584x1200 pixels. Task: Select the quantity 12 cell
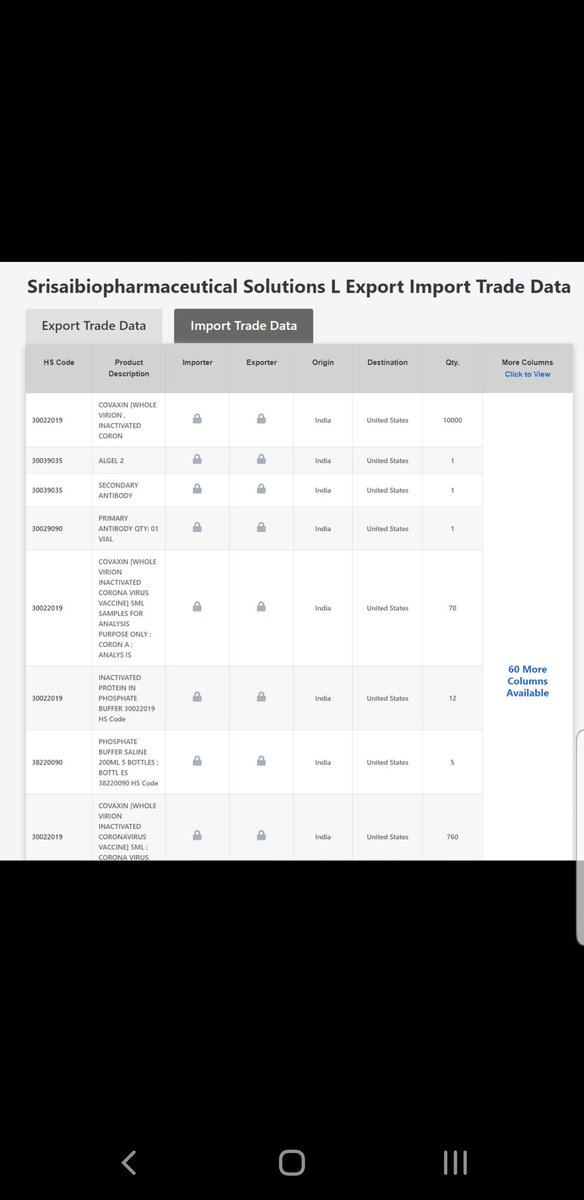click(452, 698)
